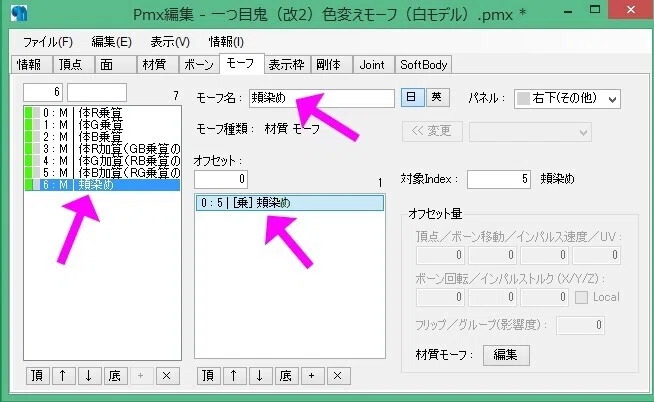Move offset down with right ↓ button
654x402 pixels.
pyautogui.click(x=260, y=376)
